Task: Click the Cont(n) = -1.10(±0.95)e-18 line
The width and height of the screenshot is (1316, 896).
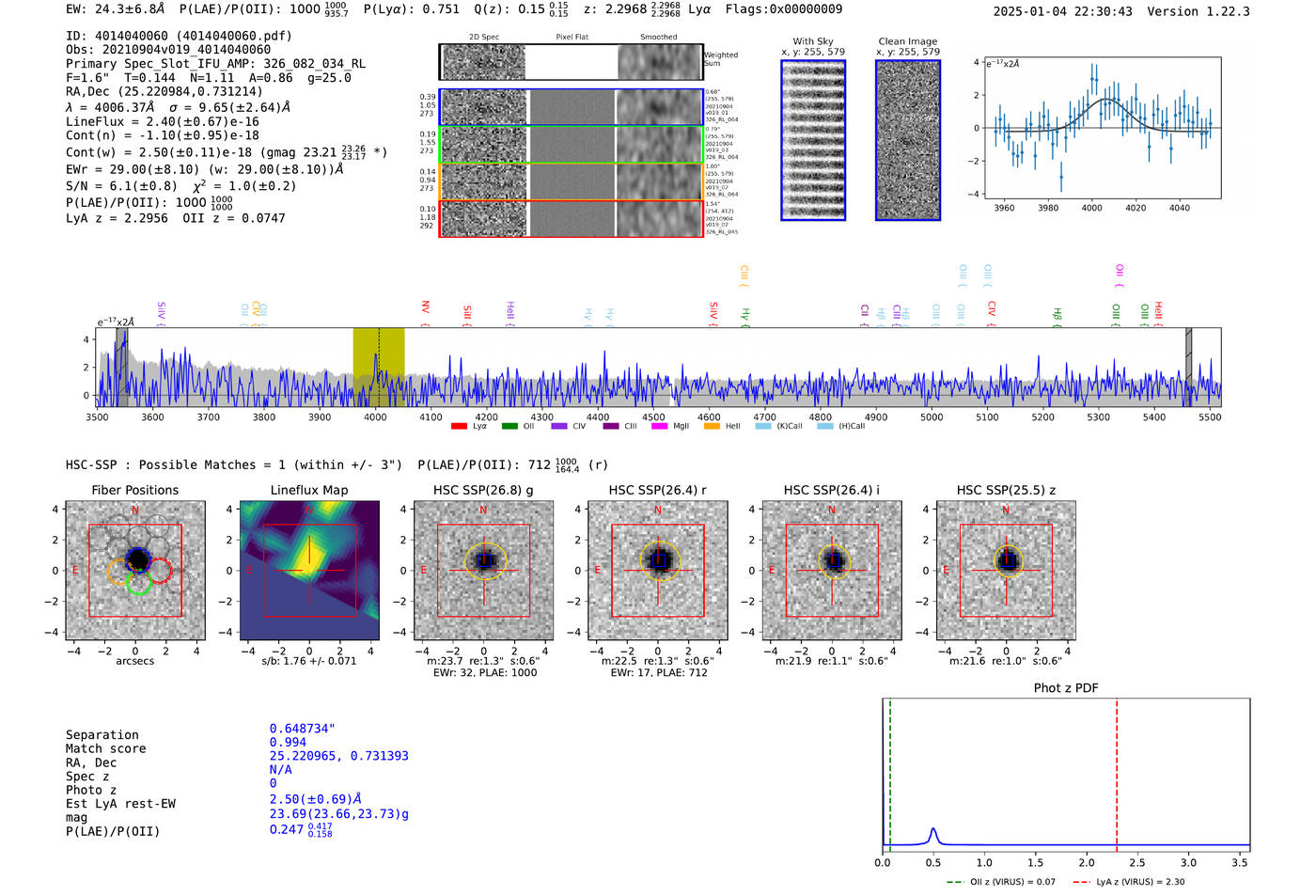Action: click(x=163, y=135)
